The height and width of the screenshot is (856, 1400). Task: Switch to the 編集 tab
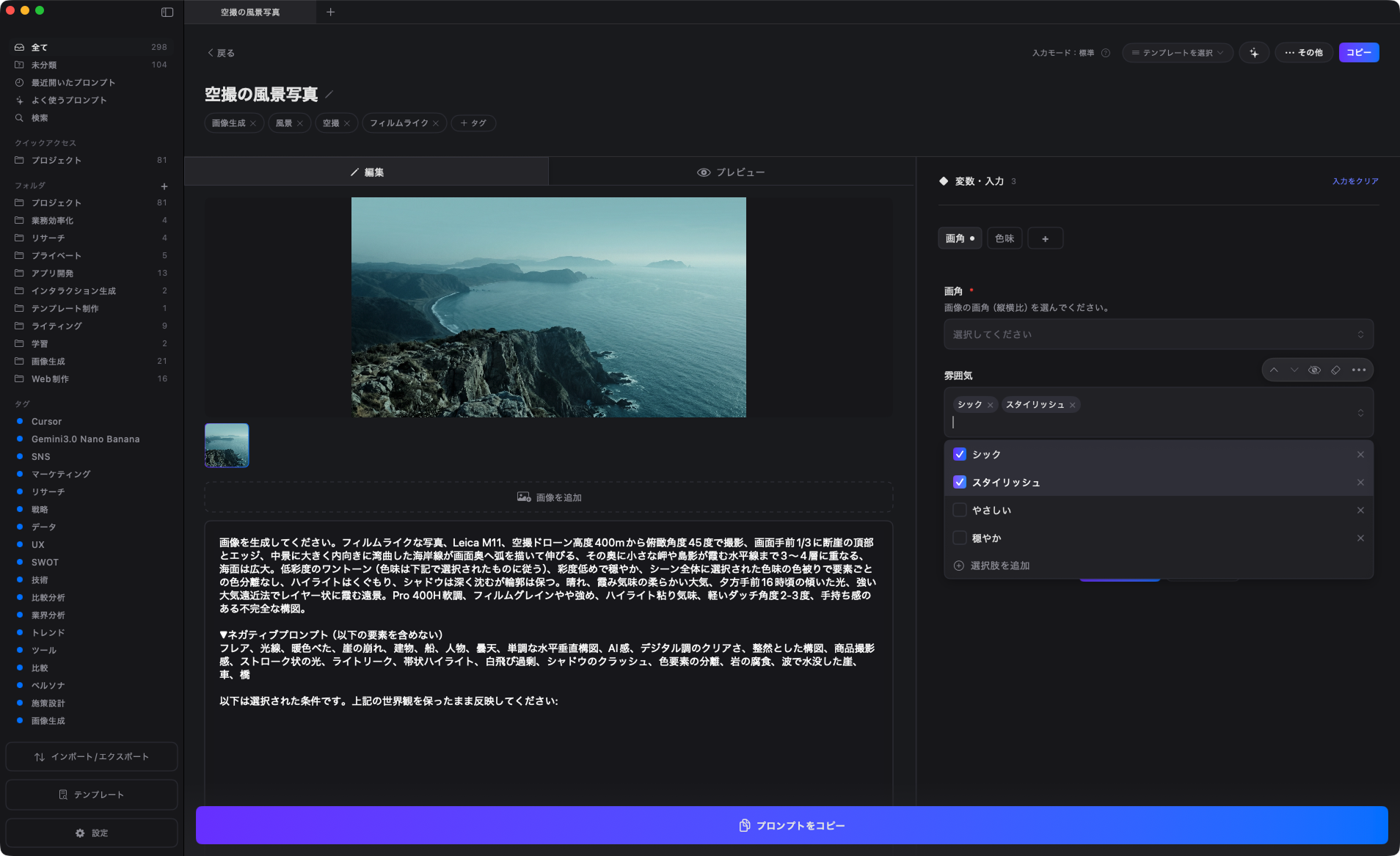click(367, 172)
